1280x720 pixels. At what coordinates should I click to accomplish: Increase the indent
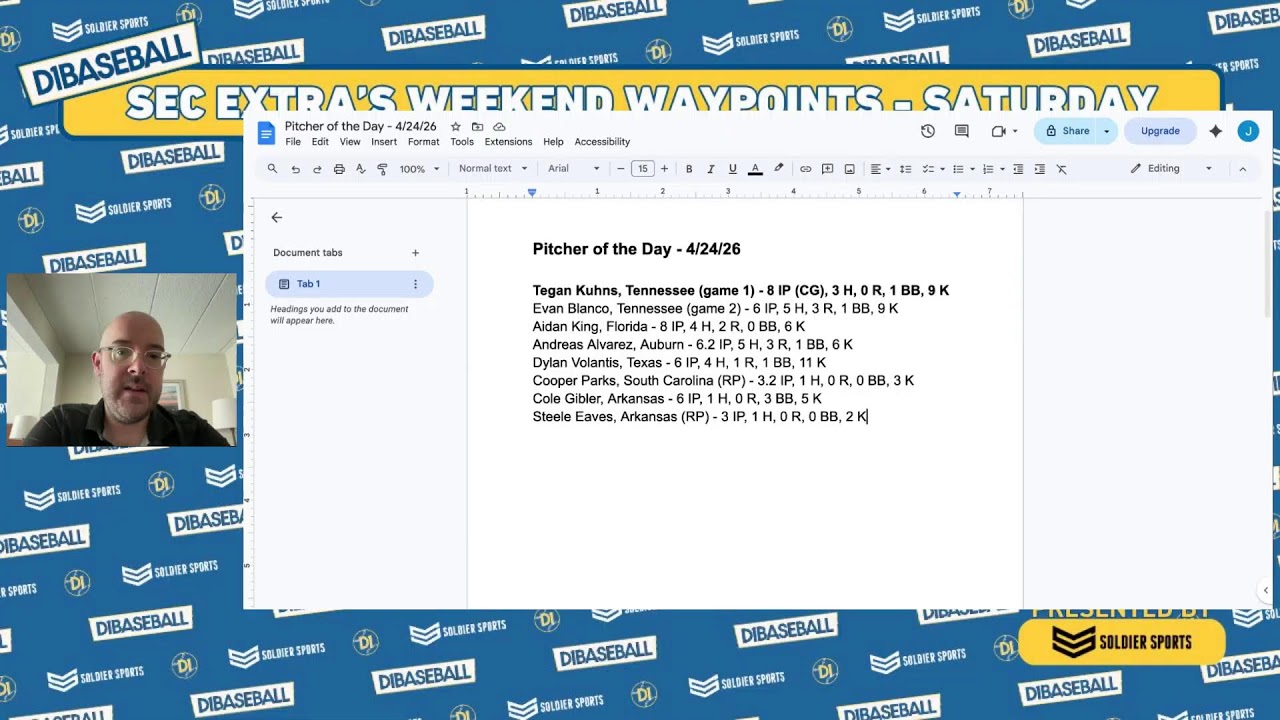point(1040,169)
